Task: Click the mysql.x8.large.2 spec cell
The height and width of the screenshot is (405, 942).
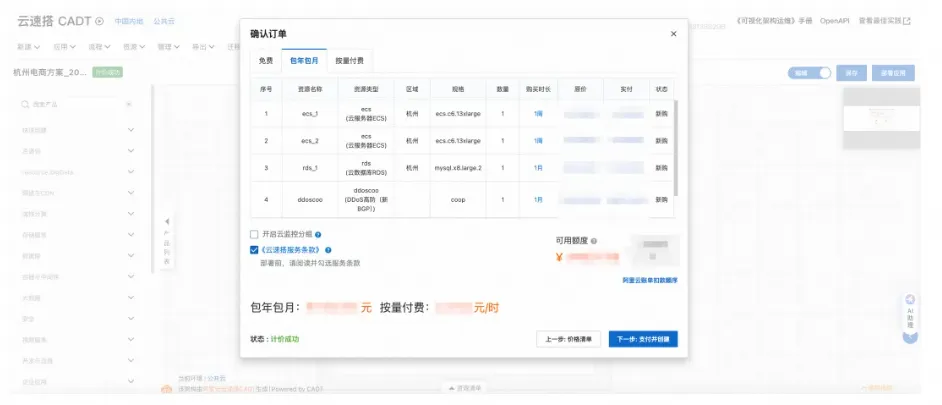Action: point(458,168)
